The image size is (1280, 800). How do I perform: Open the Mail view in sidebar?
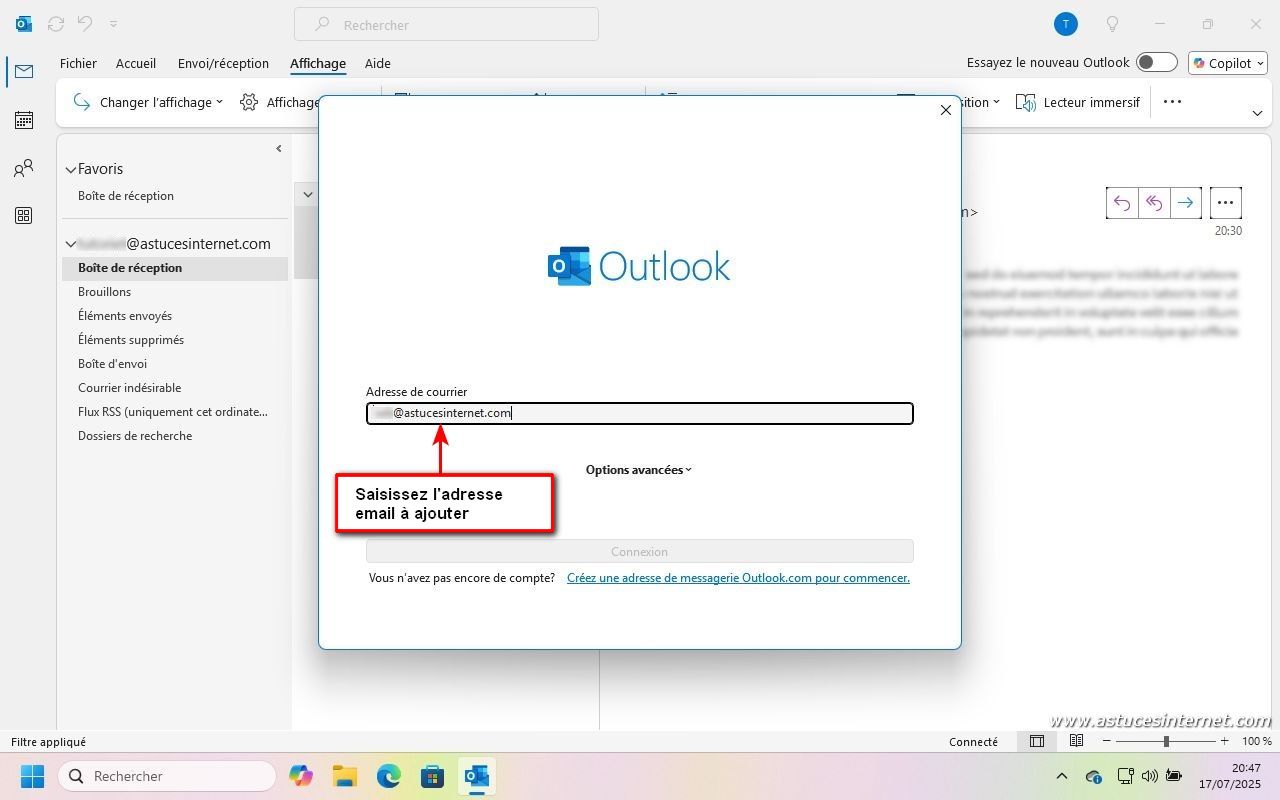tap(24, 71)
